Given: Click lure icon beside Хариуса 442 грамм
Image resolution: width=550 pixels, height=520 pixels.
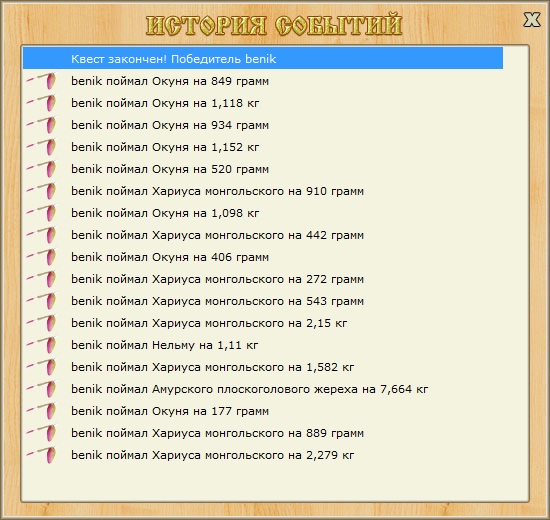Looking at the screenshot, I should pyautogui.click(x=41, y=235).
